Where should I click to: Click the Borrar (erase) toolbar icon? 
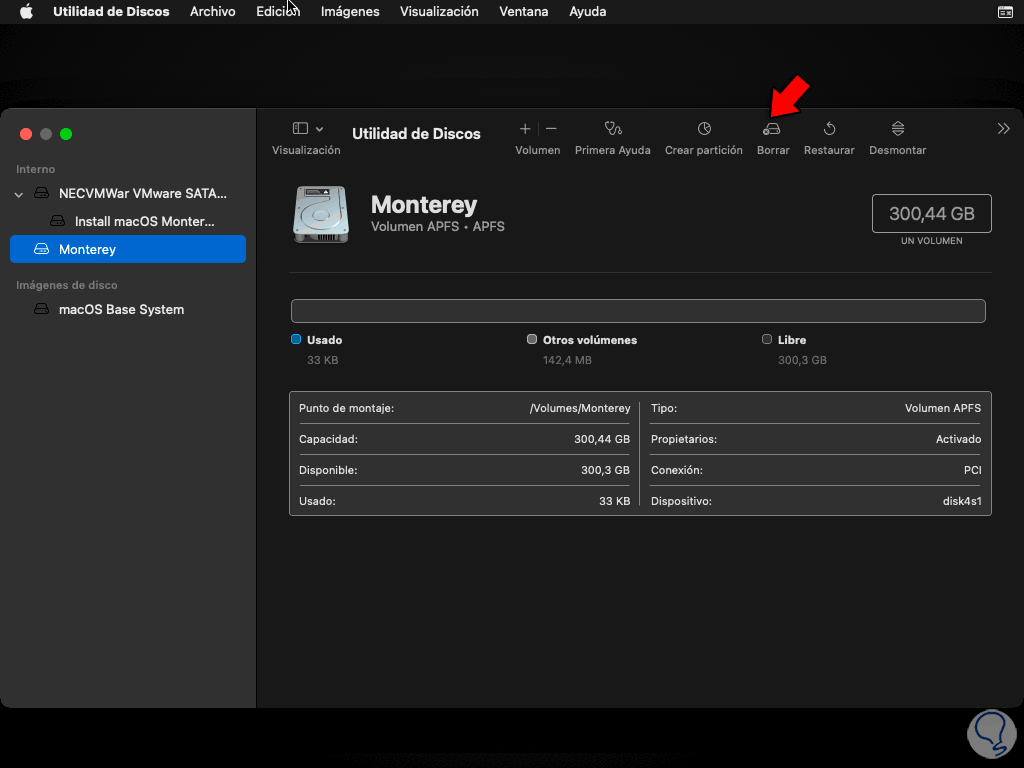coord(772,130)
